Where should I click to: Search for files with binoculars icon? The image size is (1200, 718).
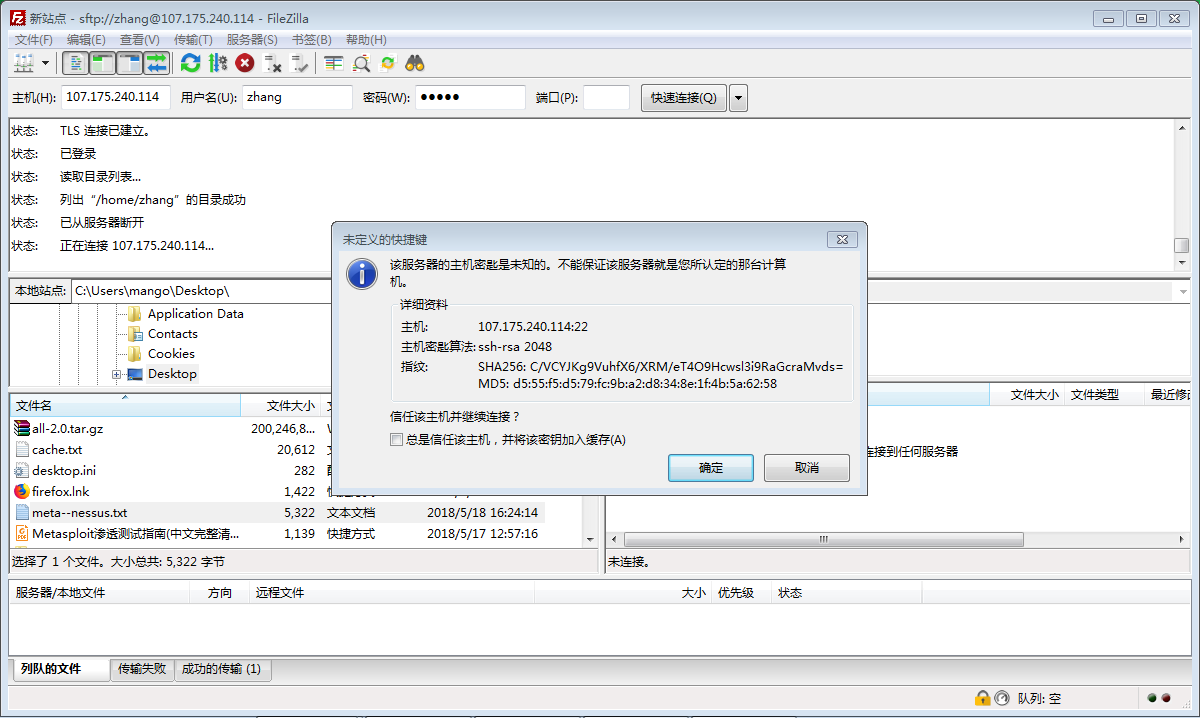(415, 63)
